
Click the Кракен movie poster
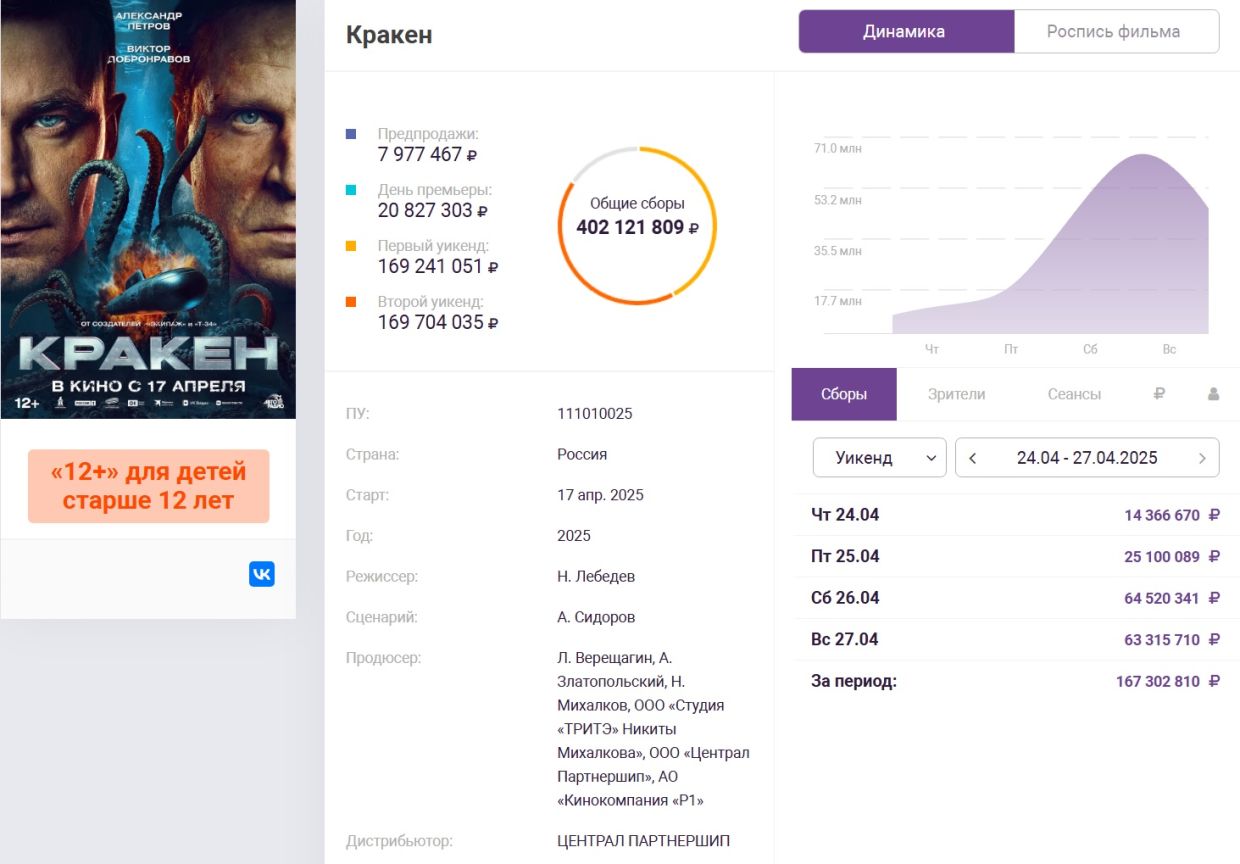148,208
